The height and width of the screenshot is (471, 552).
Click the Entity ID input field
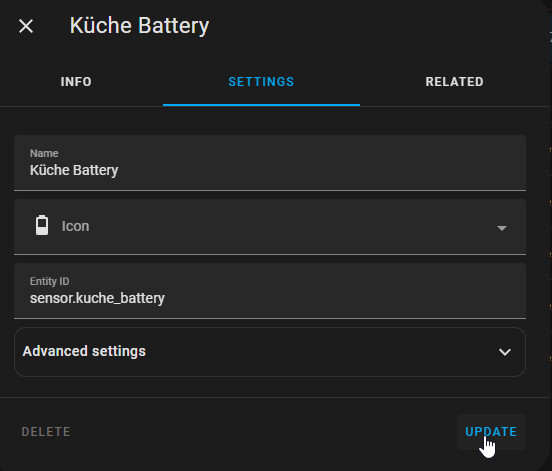coord(270,291)
